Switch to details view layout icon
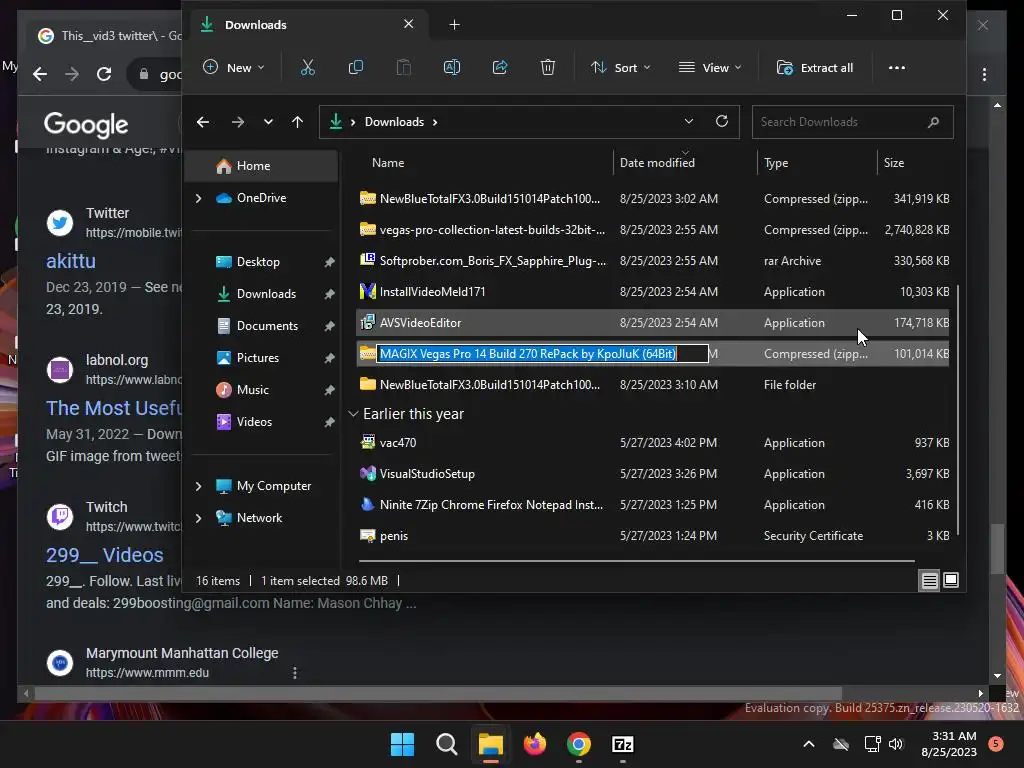1024x768 pixels. point(929,580)
